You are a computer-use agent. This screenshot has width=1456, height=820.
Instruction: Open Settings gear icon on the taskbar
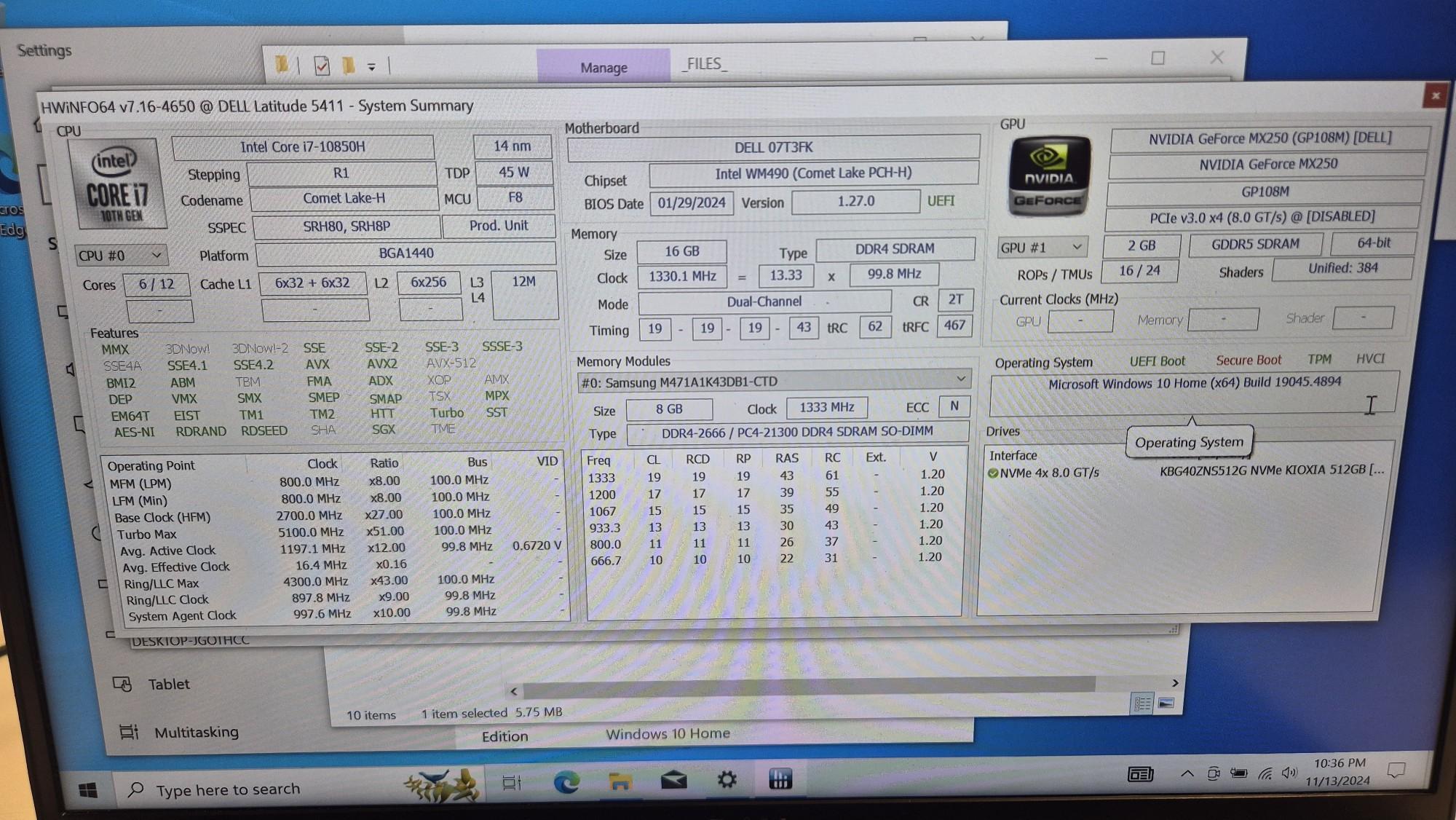[x=727, y=780]
